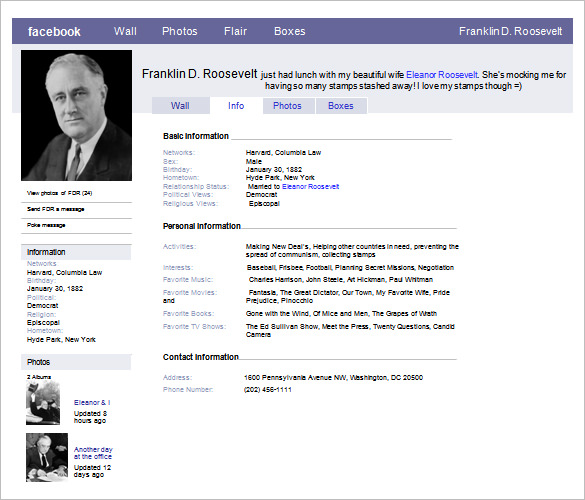
Task: Click 2 Albums text in Photos sidebar
Action: (39, 377)
